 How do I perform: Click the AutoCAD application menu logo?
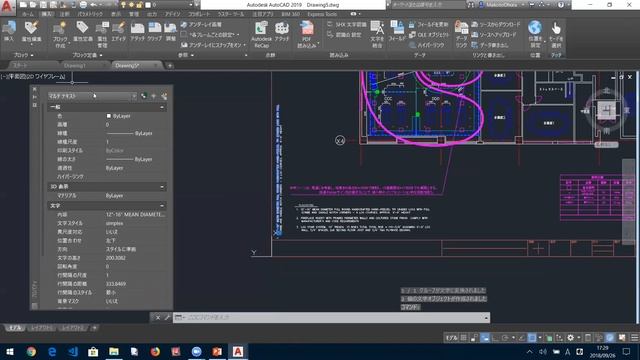(7, 7)
